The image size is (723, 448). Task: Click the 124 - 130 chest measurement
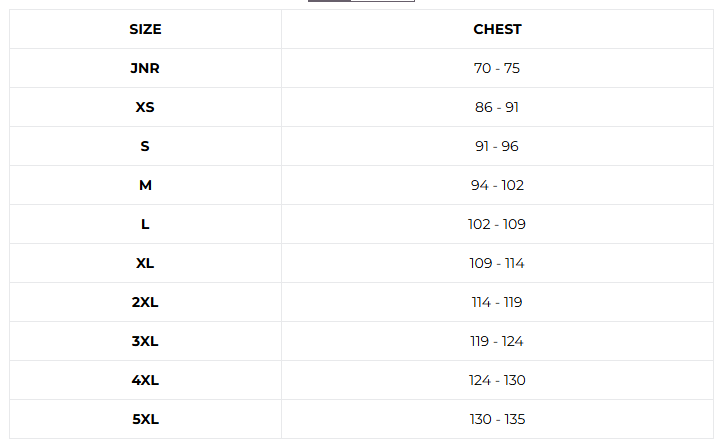tap(497, 380)
